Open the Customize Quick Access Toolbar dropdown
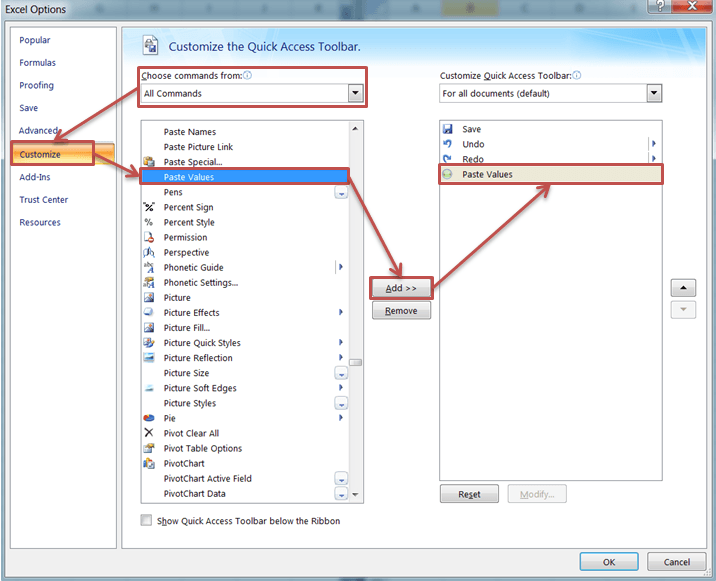Image resolution: width=716 pixels, height=581 pixels. [x=653, y=93]
